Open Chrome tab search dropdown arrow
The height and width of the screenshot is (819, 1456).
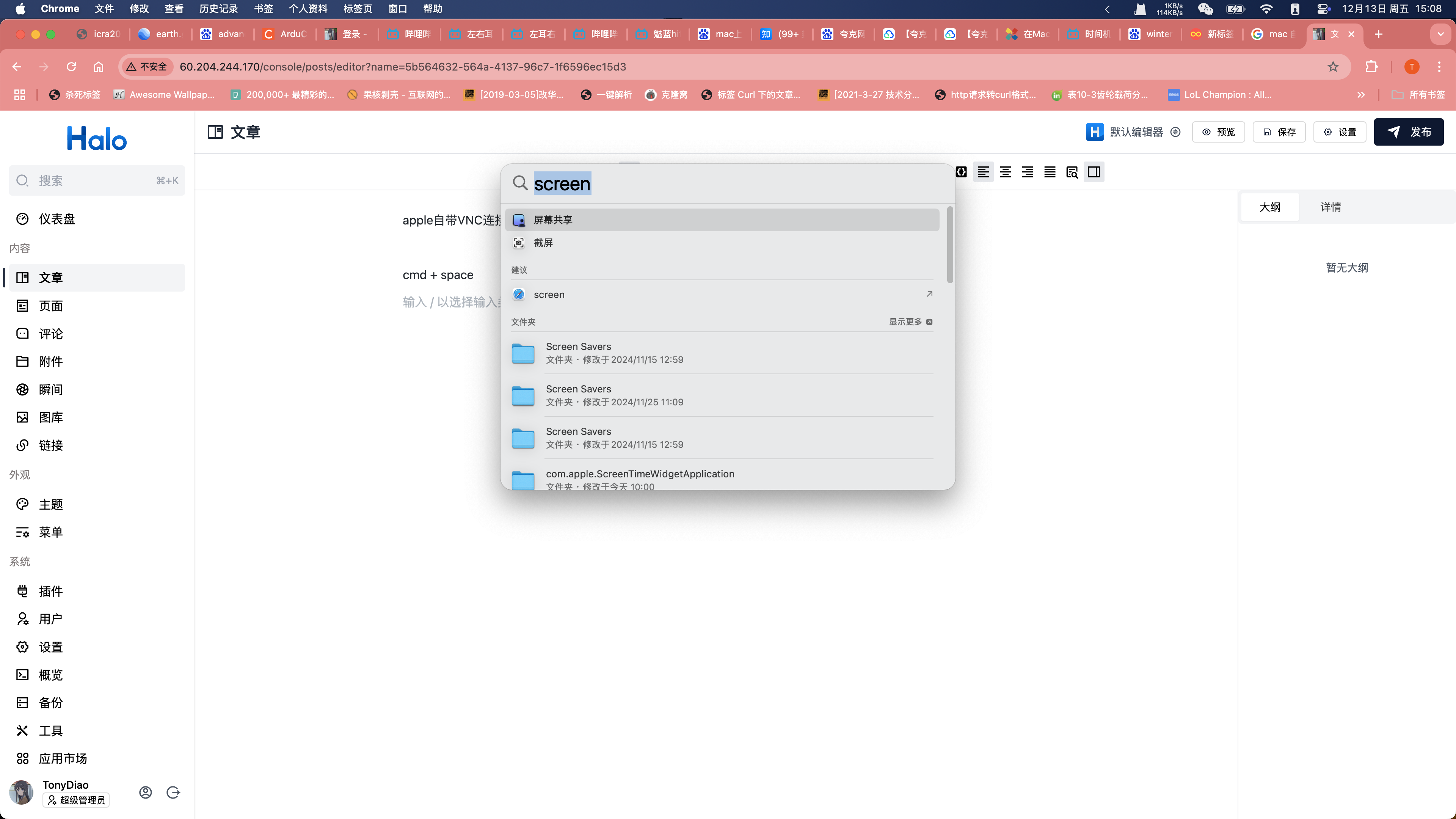1440,34
